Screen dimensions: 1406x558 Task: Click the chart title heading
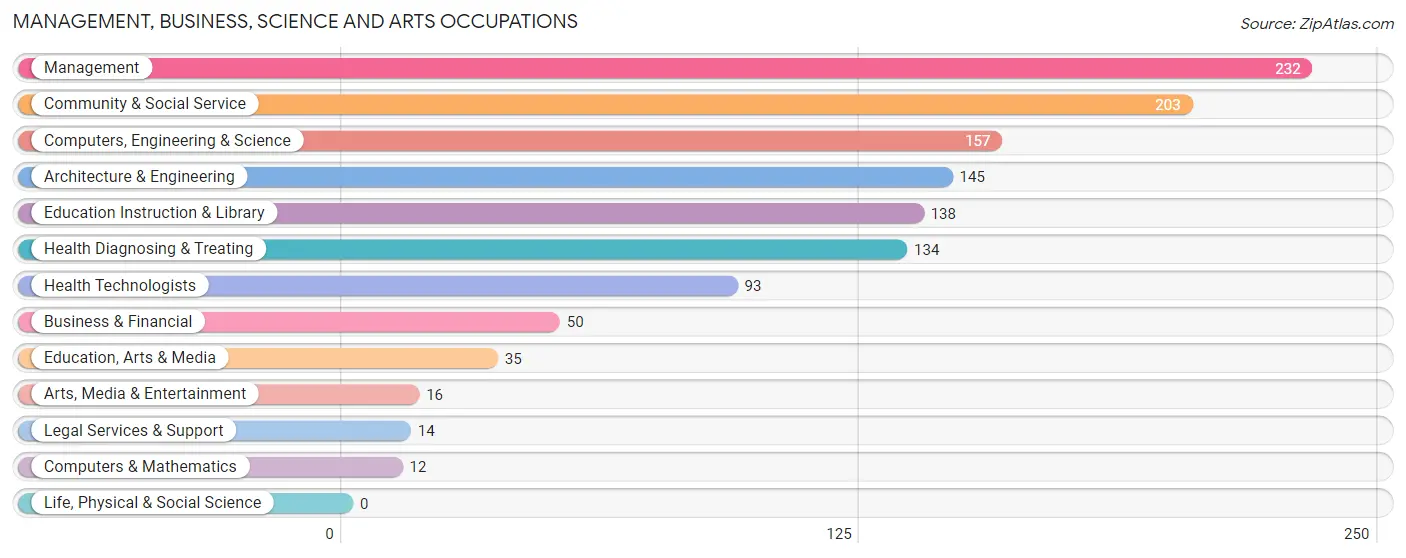tap(295, 21)
